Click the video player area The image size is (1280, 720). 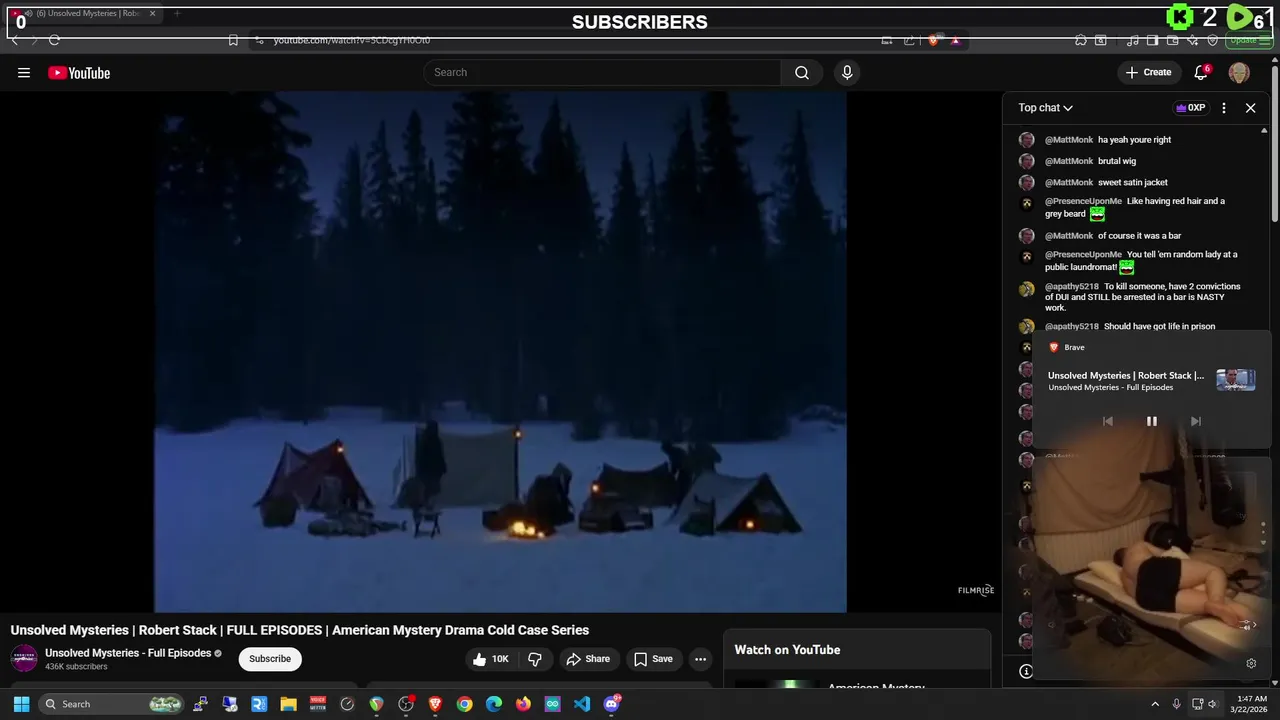(500, 351)
